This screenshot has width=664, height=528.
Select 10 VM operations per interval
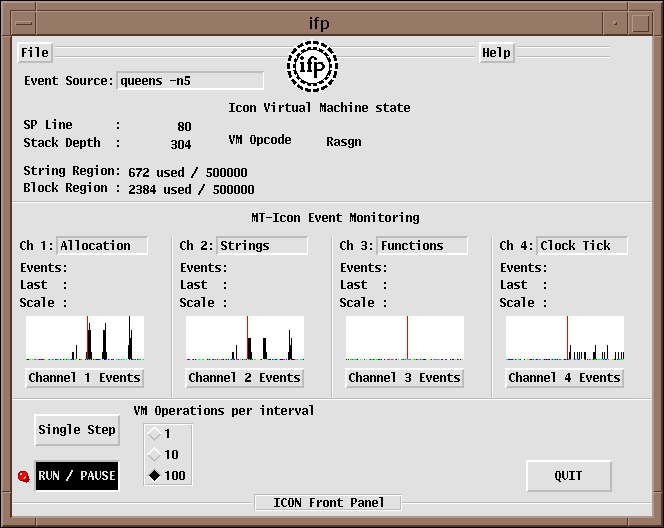tap(154, 455)
